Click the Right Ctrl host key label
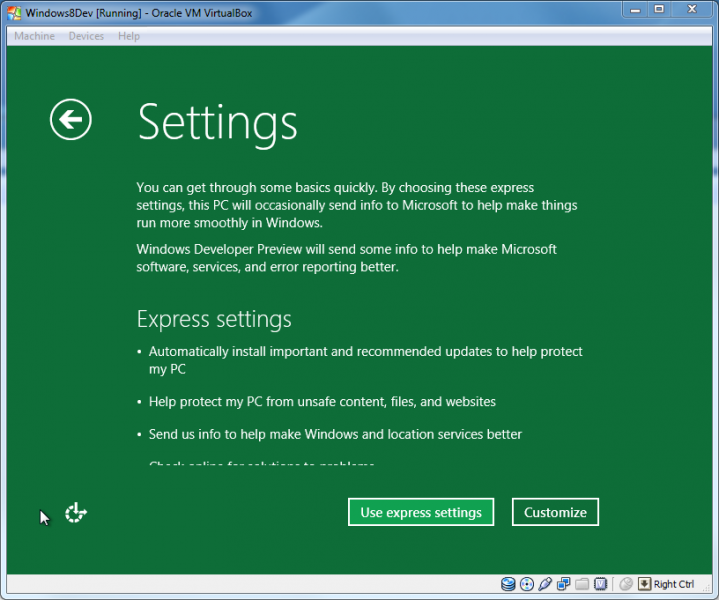 click(x=674, y=584)
